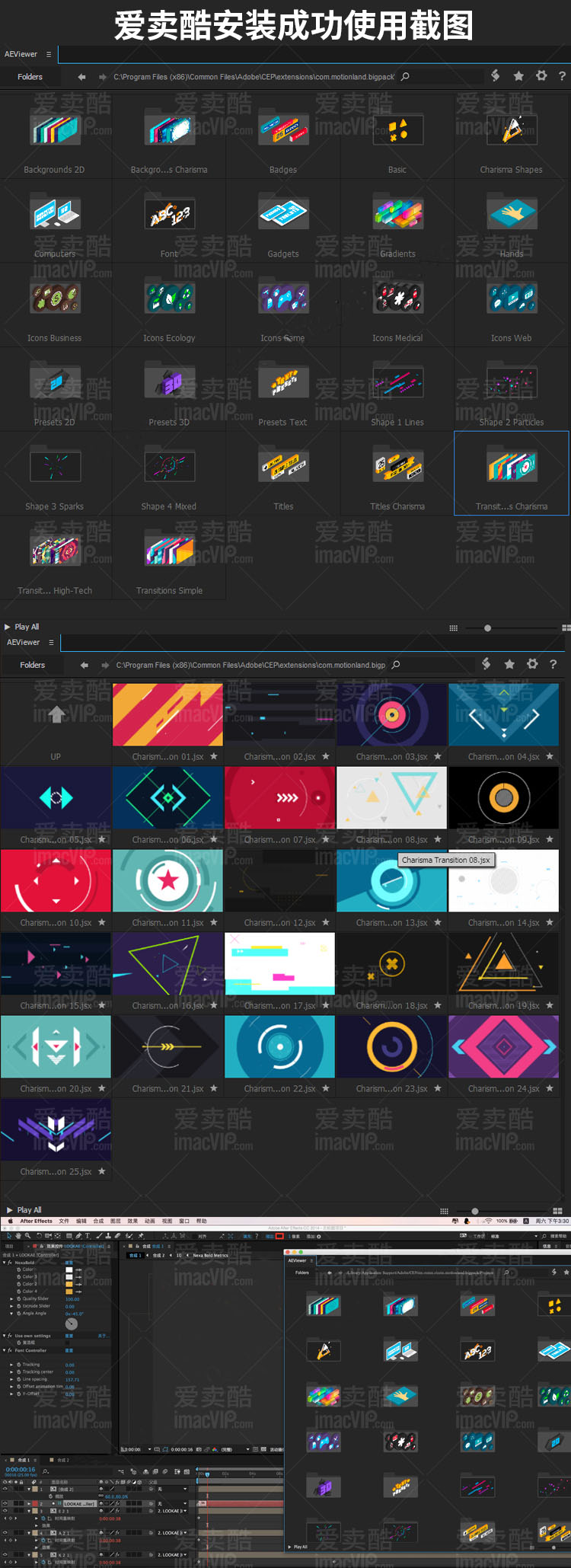Click the UP folder arrow icon
This screenshot has width=571, height=1568.
(x=56, y=714)
